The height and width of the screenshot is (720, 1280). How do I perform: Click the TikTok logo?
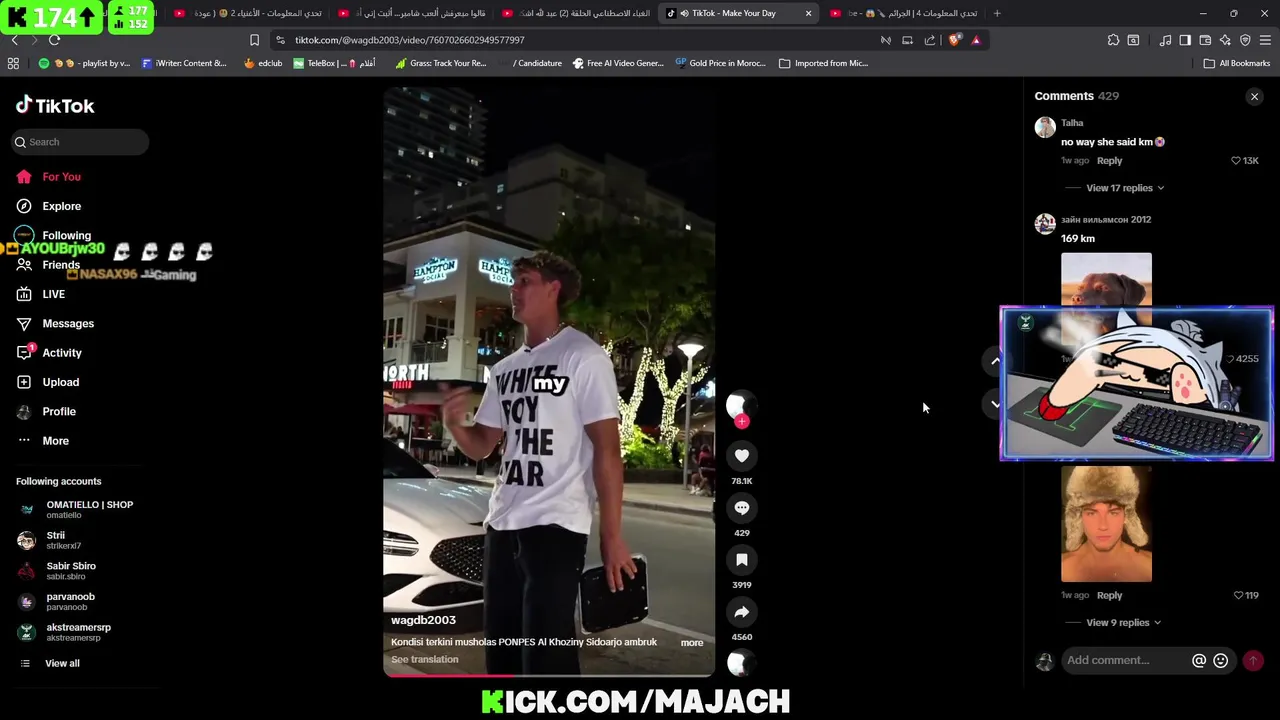[x=55, y=105]
